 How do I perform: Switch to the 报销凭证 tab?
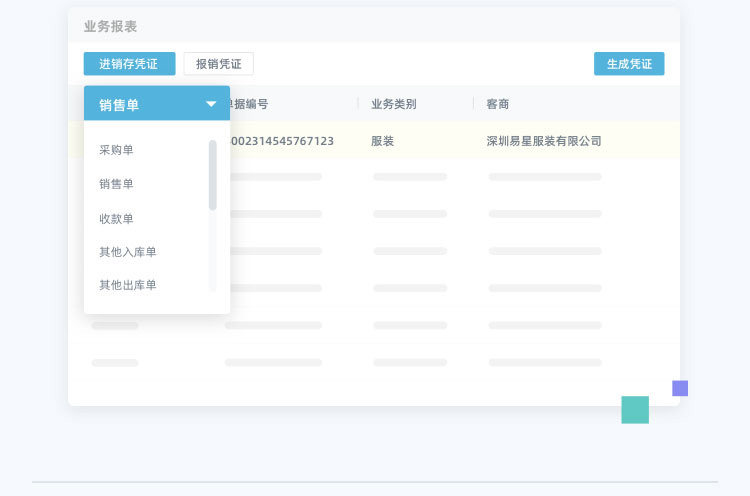pos(219,64)
